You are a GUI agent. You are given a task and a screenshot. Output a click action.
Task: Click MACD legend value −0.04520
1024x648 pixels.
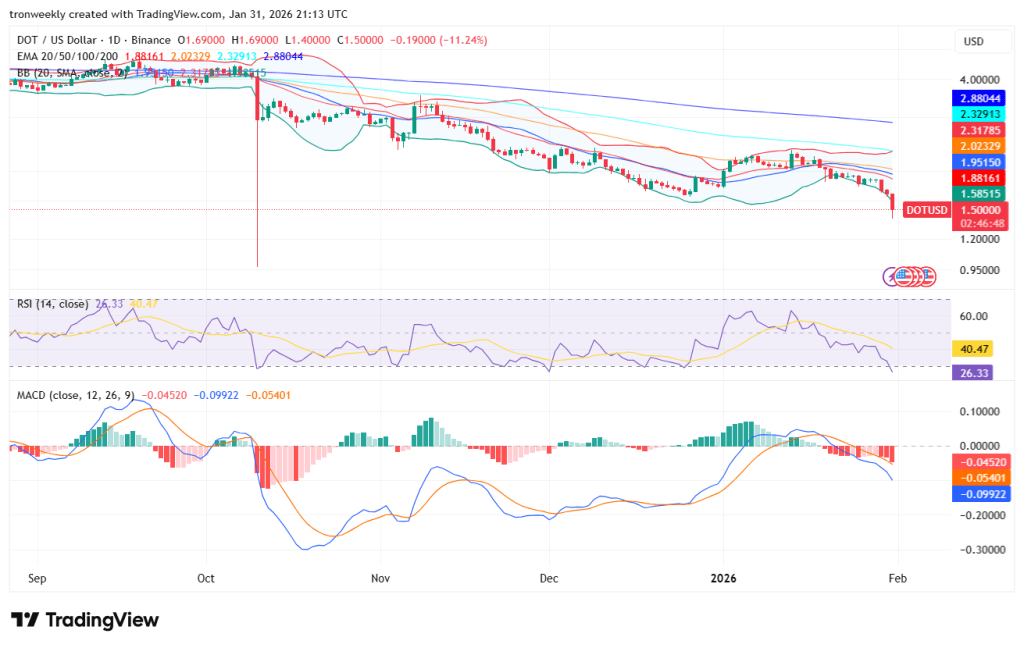[164, 395]
